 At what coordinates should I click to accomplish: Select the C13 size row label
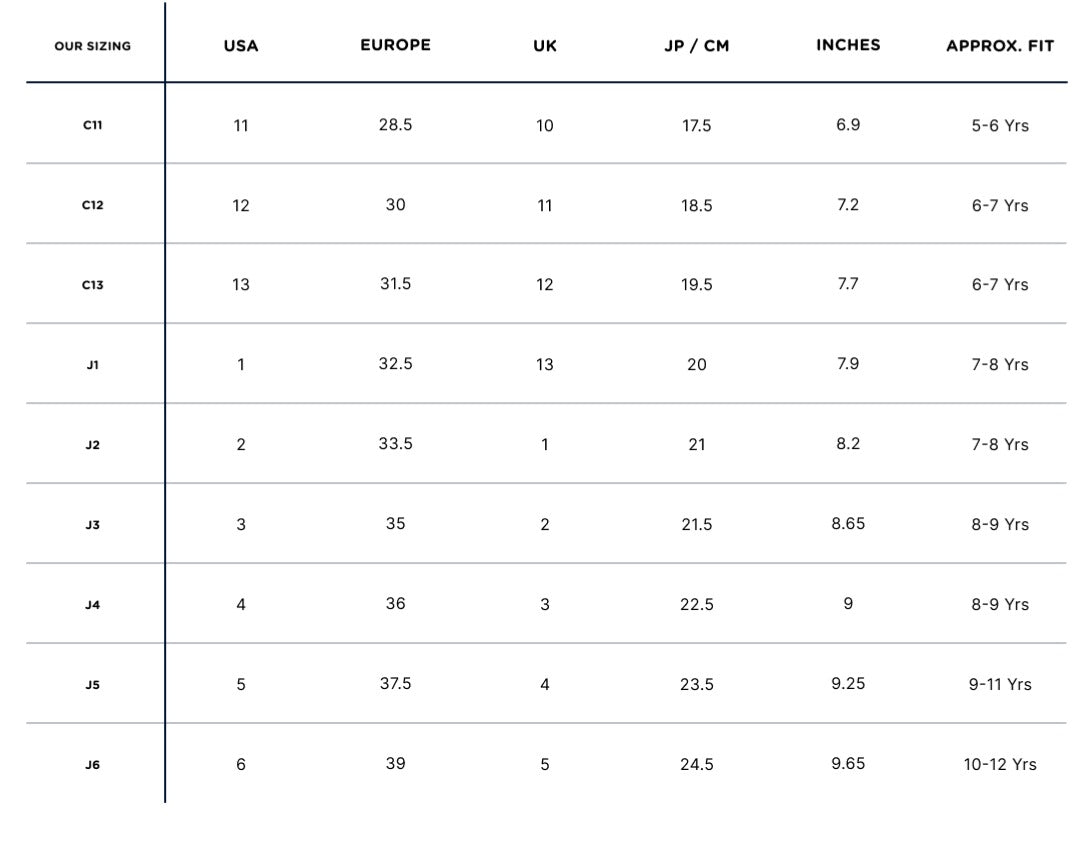[92, 285]
